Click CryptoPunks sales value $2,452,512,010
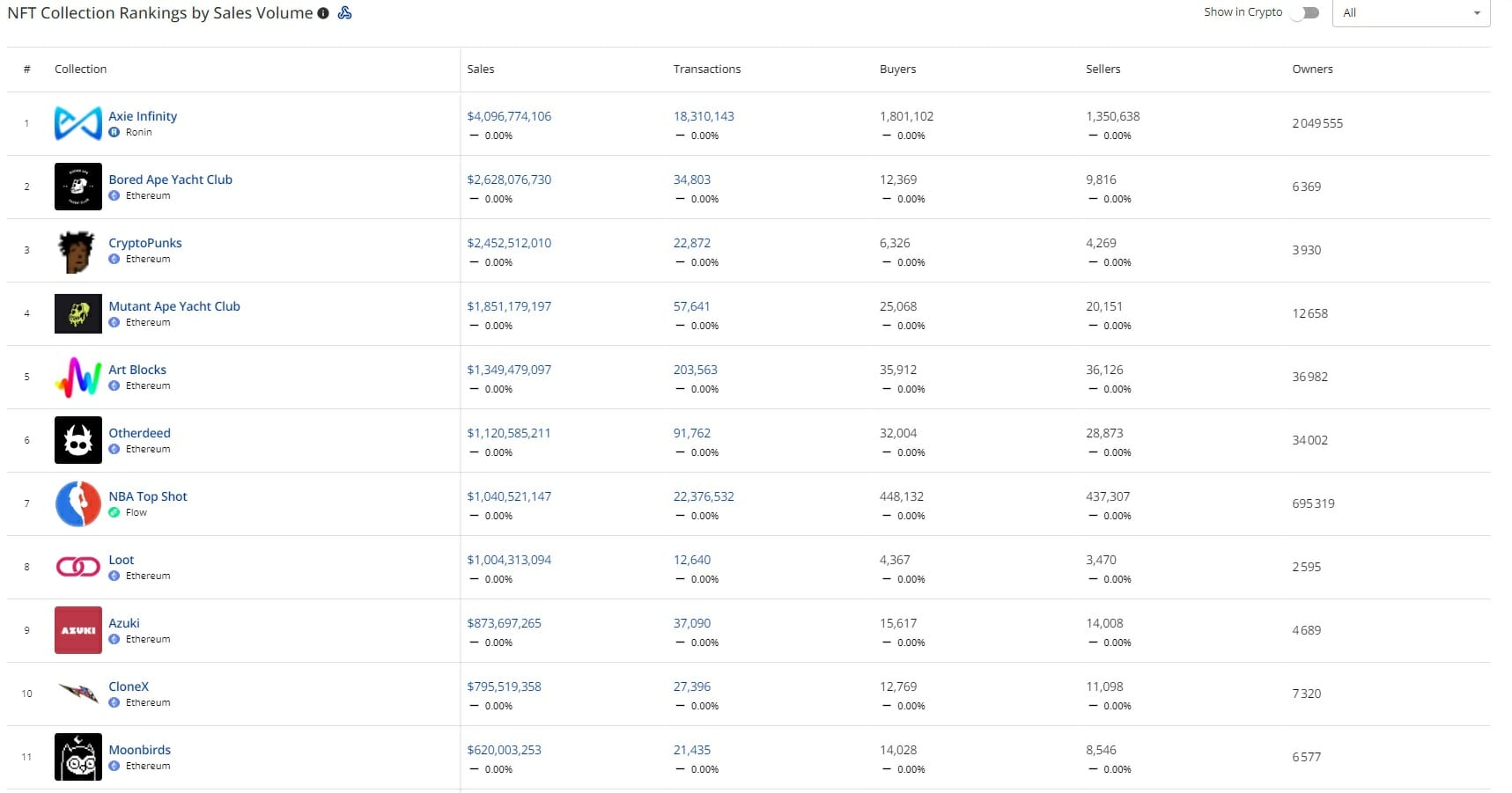This screenshot has height=793, width=1512. [509, 243]
